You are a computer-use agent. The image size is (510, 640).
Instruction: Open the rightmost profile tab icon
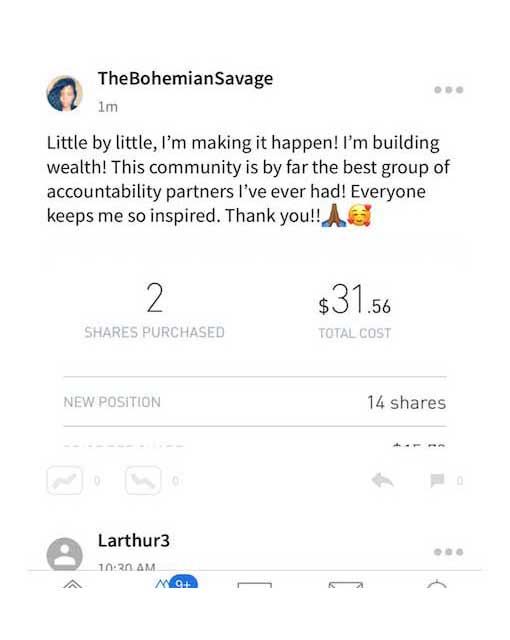[437, 584]
